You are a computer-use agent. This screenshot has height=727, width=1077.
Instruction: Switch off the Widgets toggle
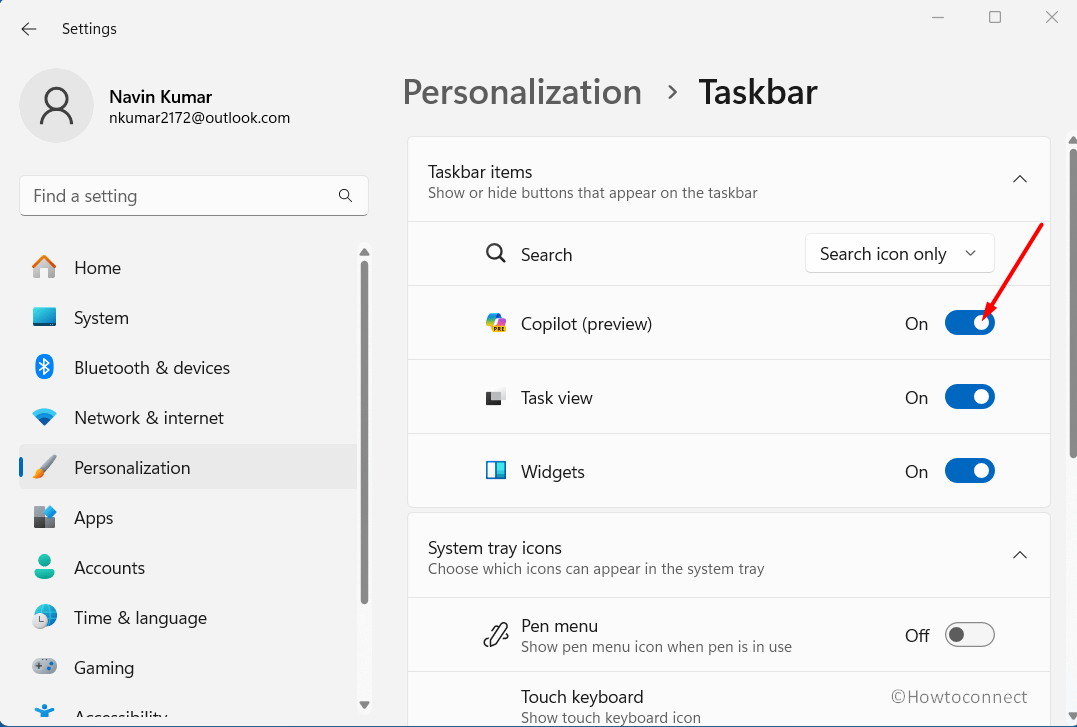pos(969,471)
